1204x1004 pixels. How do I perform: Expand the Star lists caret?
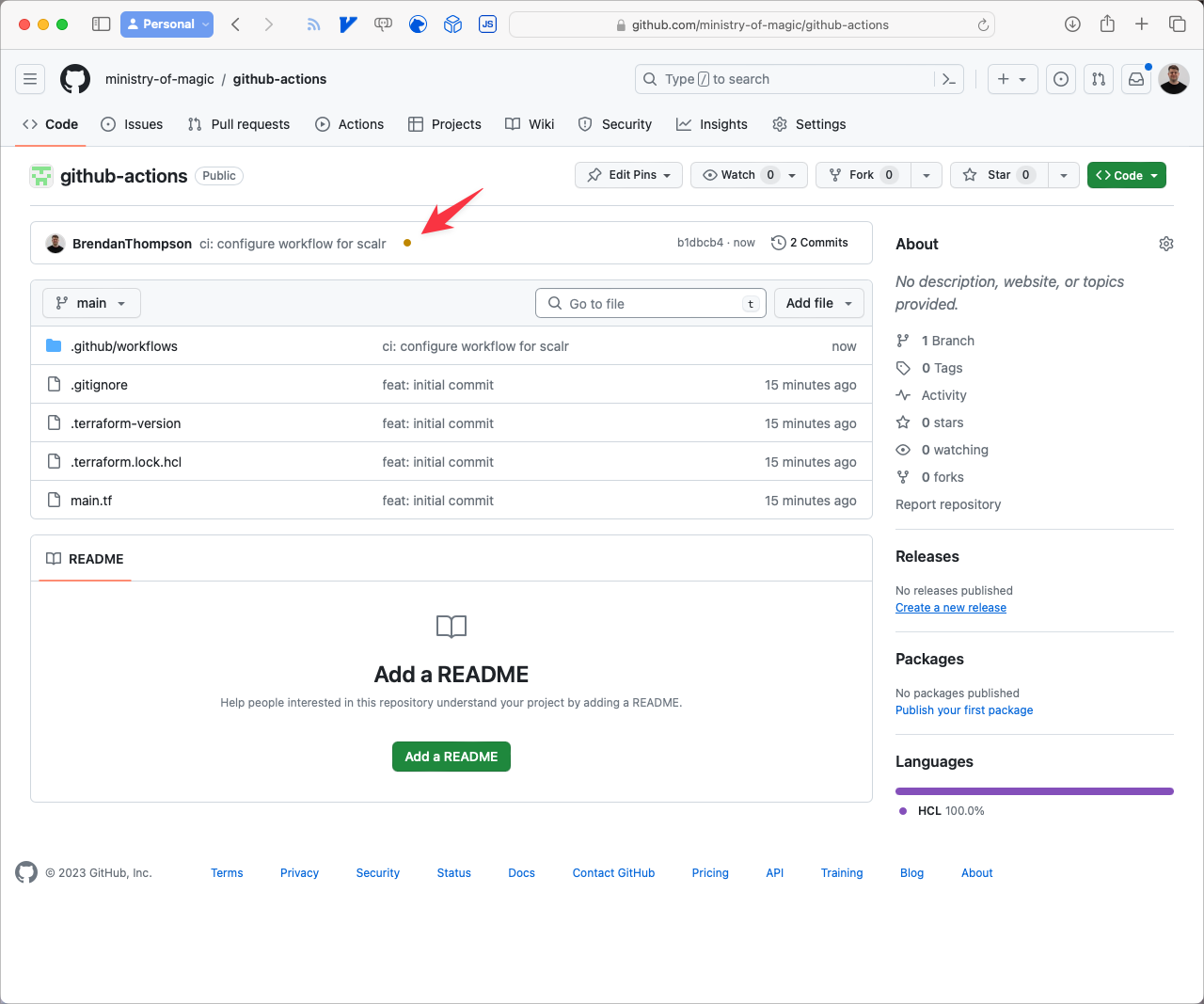tap(1064, 175)
